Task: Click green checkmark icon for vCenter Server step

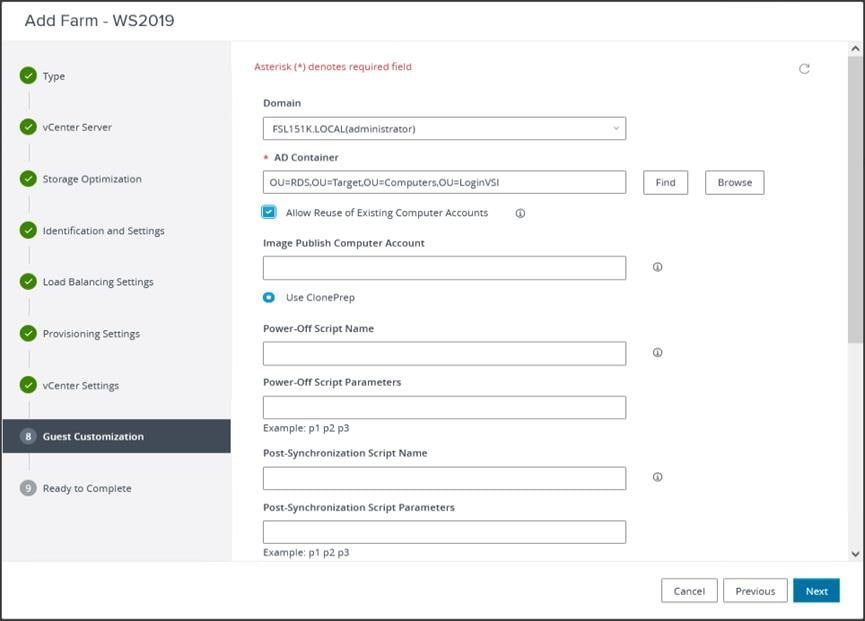Action: pos(28,127)
